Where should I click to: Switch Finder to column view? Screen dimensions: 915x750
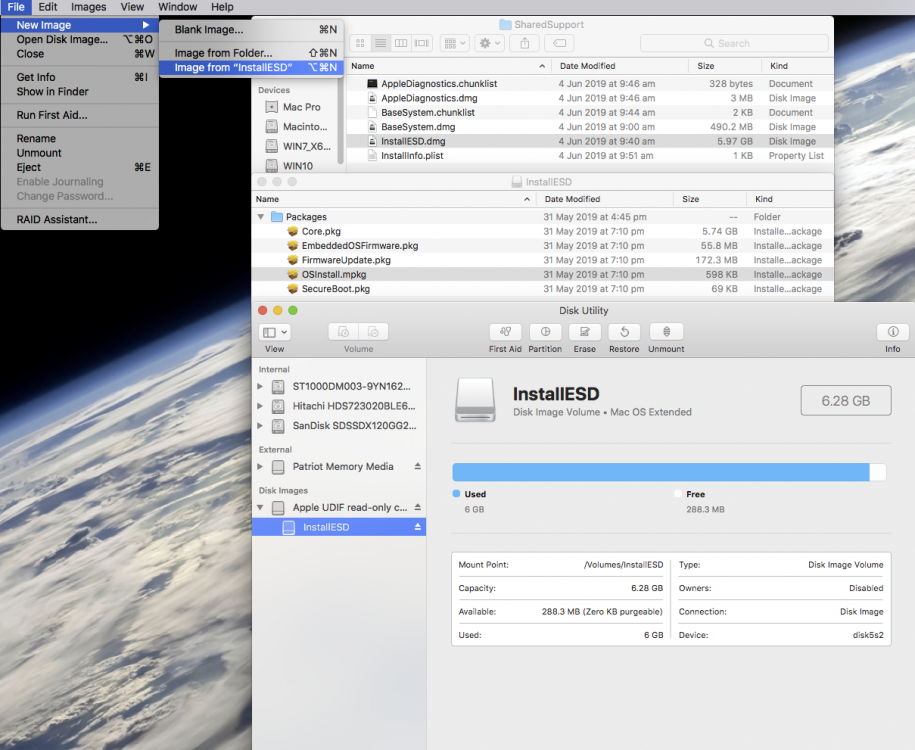click(x=401, y=43)
